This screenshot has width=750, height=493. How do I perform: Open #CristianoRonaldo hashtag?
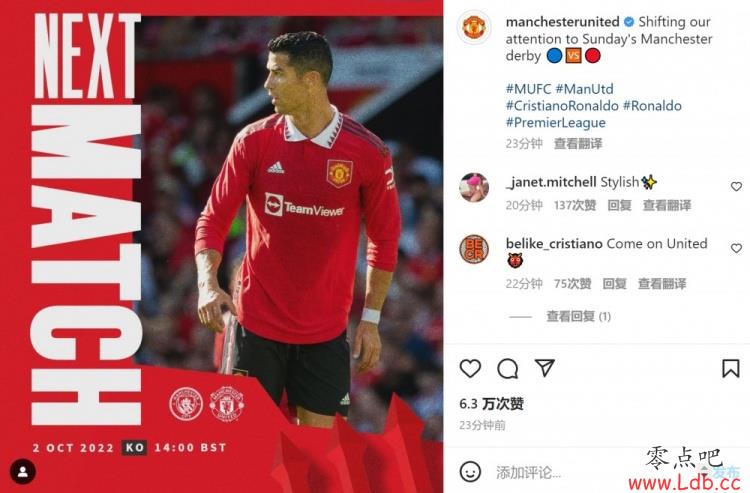[562, 106]
